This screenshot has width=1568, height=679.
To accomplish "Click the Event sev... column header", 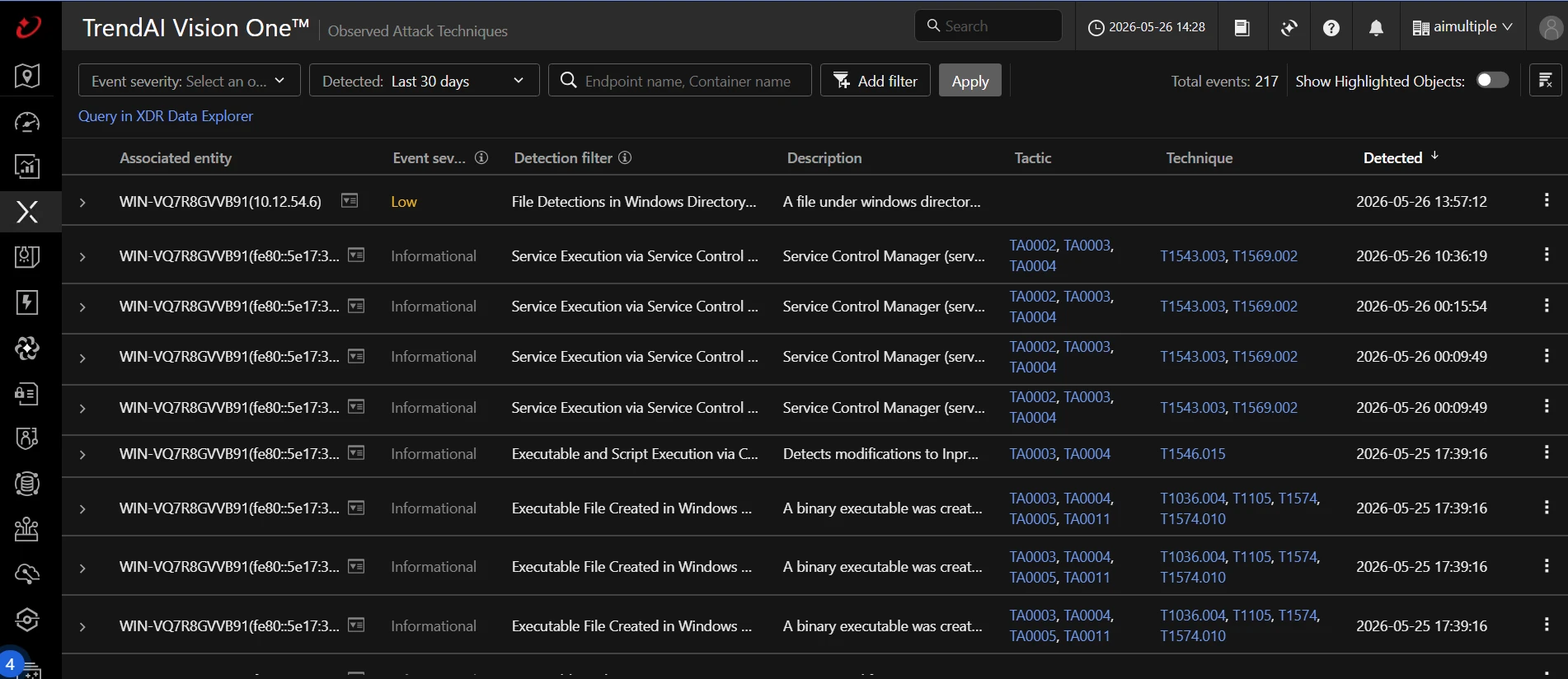I will 429,157.
